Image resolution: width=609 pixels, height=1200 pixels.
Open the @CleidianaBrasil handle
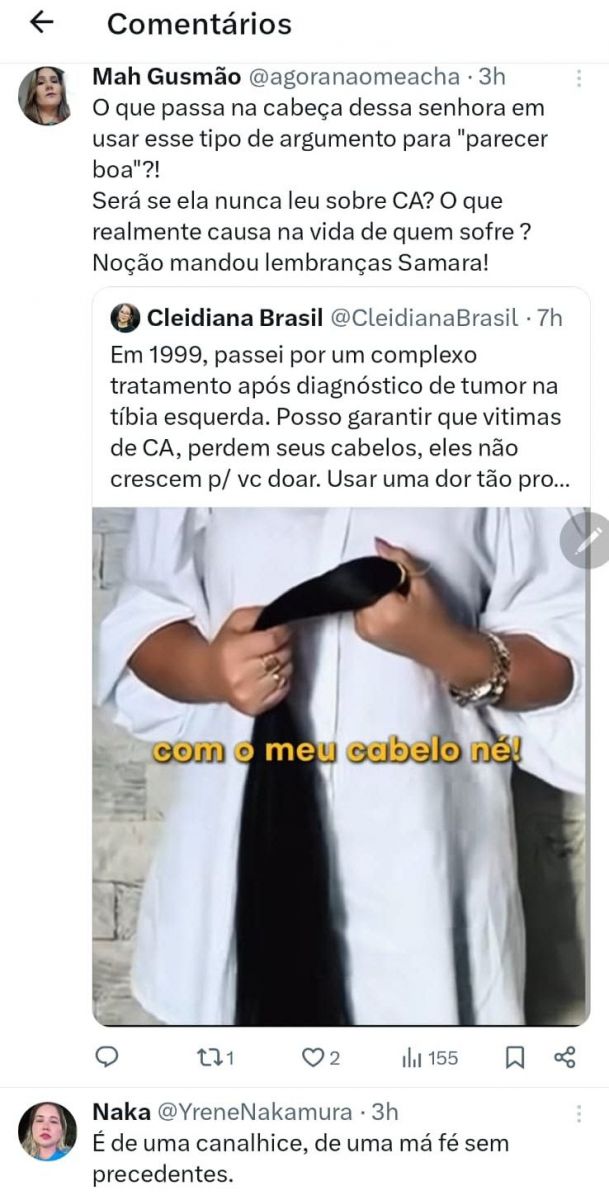424,318
